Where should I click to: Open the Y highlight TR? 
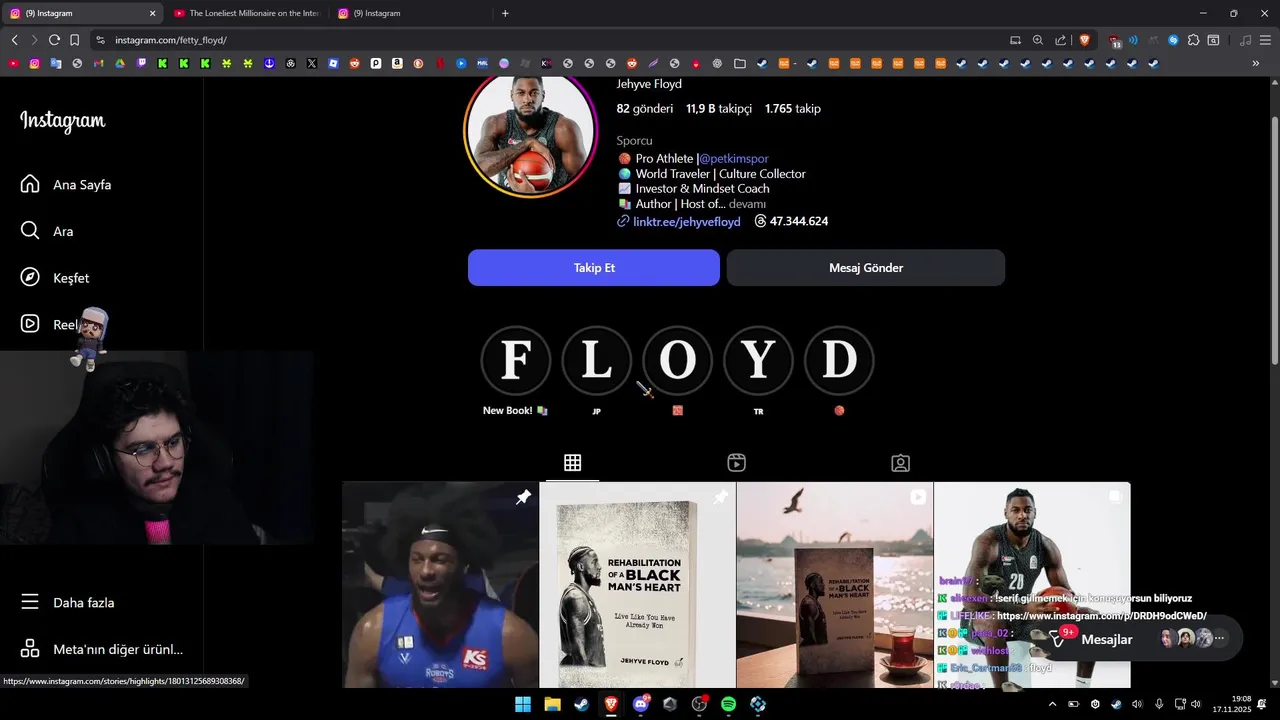[758, 360]
